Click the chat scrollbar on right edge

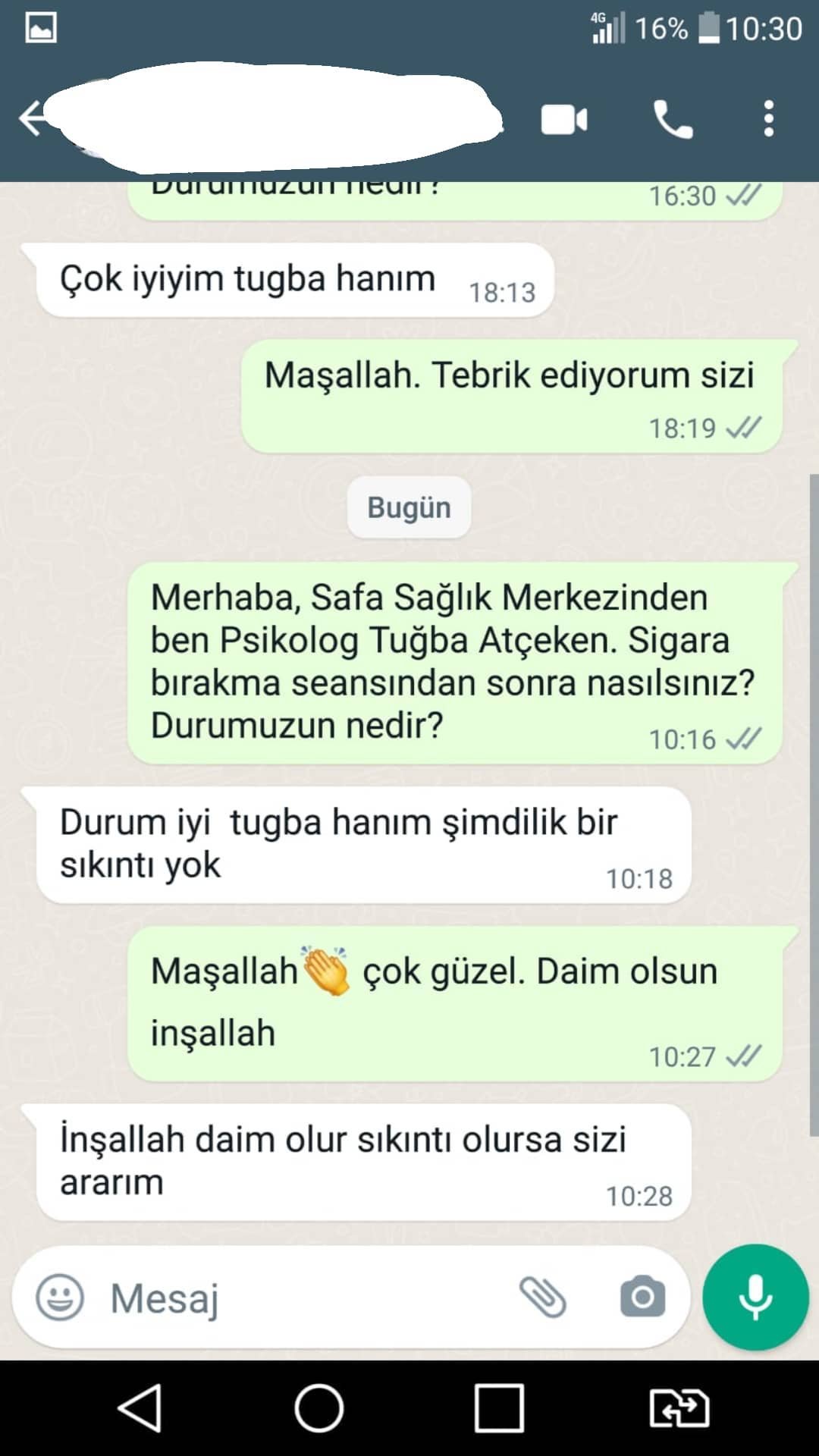814,805
